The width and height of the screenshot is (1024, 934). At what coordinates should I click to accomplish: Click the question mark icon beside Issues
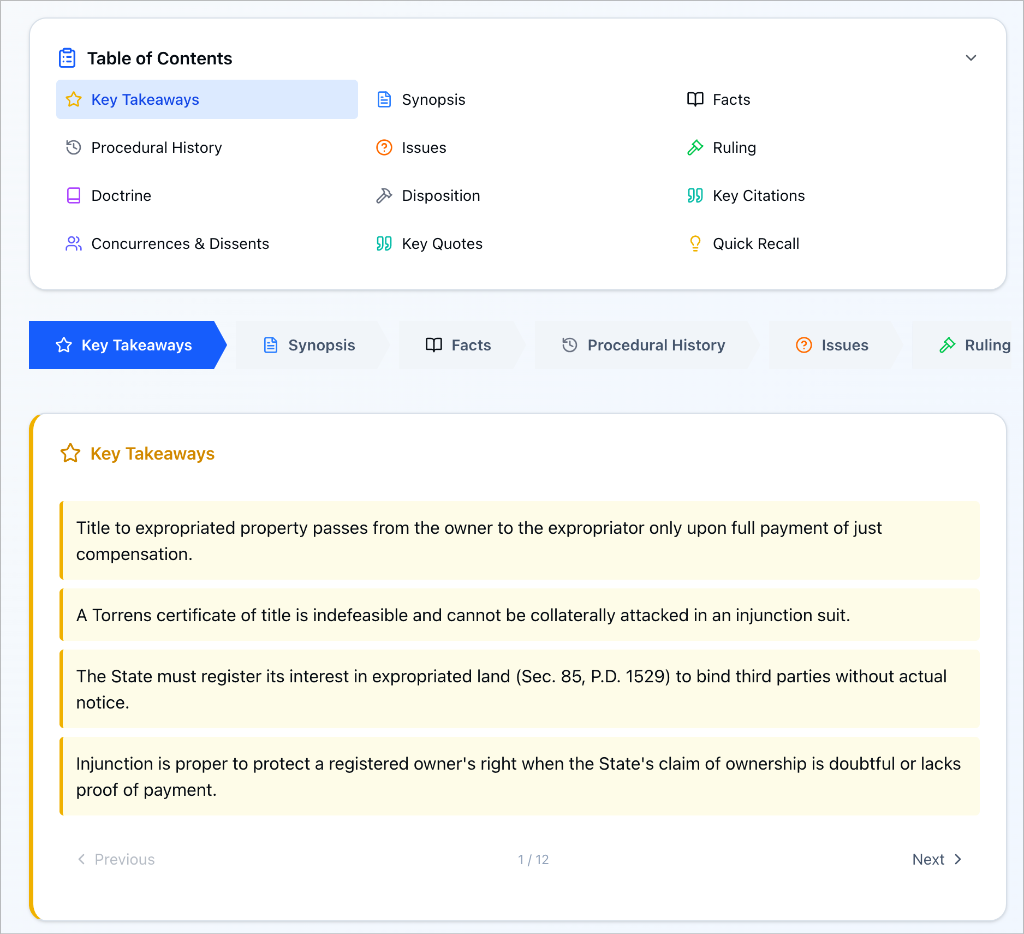point(384,147)
